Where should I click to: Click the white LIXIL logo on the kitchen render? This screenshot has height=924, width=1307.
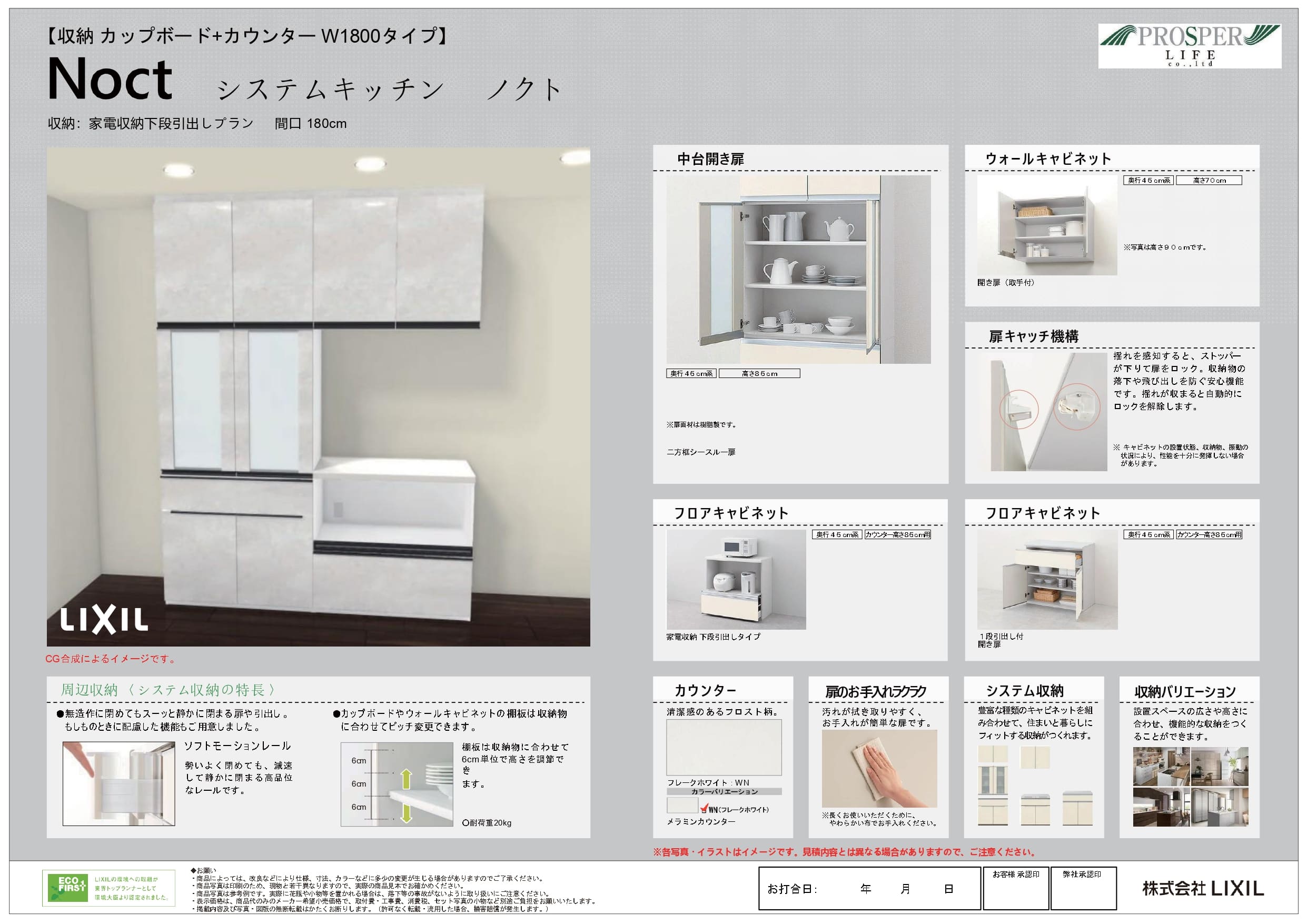[104, 620]
